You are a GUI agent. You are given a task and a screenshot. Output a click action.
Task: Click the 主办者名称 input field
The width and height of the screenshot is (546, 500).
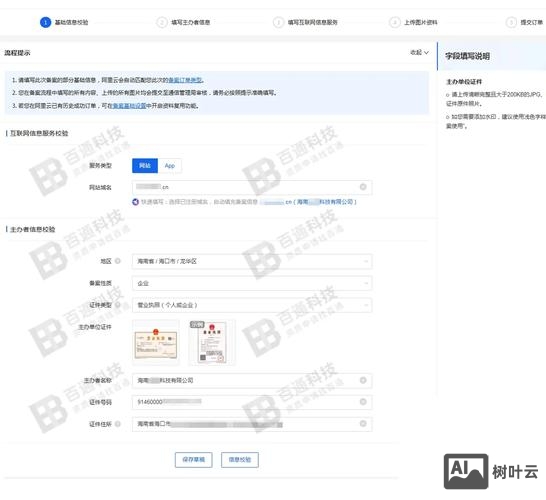point(252,381)
